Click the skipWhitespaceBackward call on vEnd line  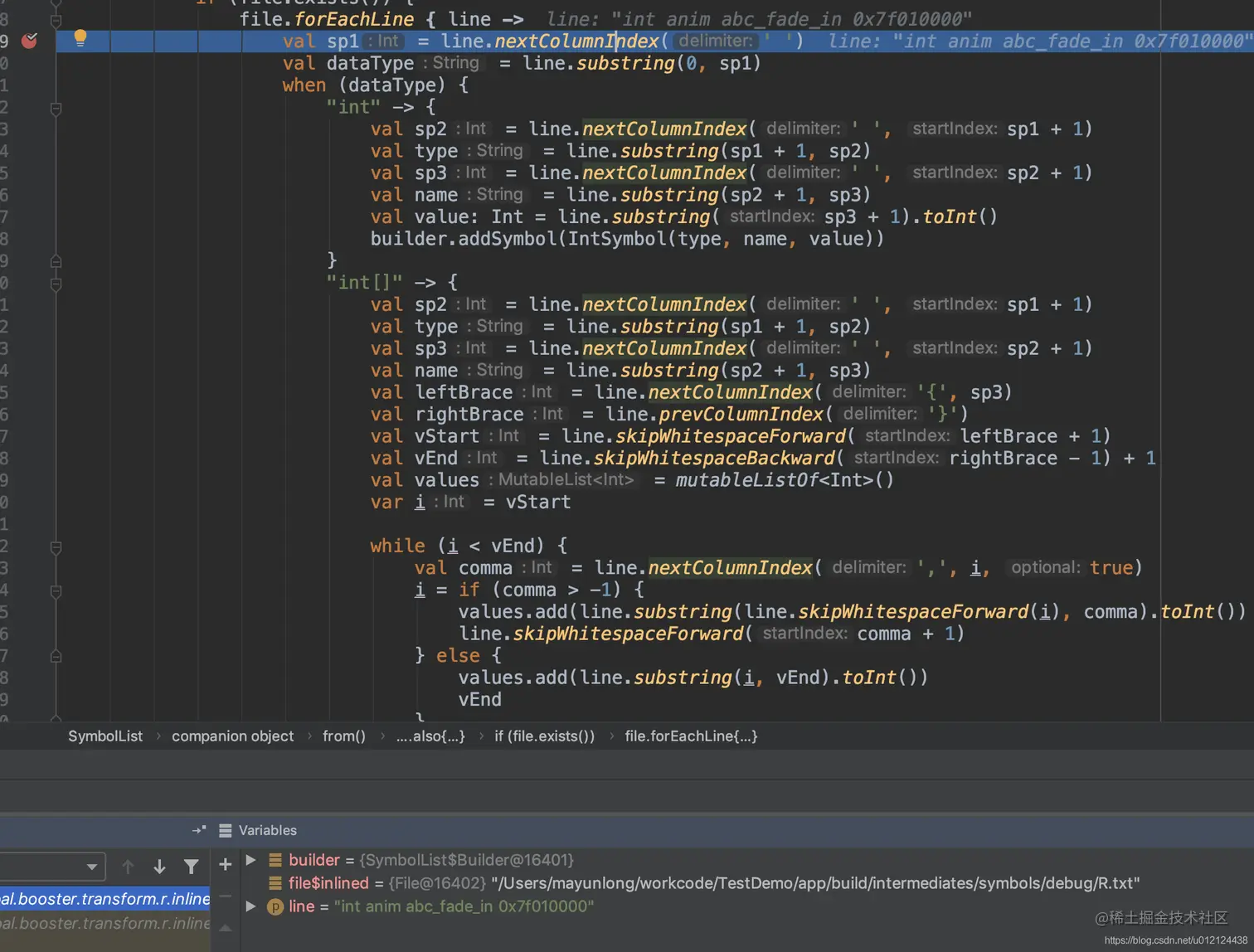point(714,458)
